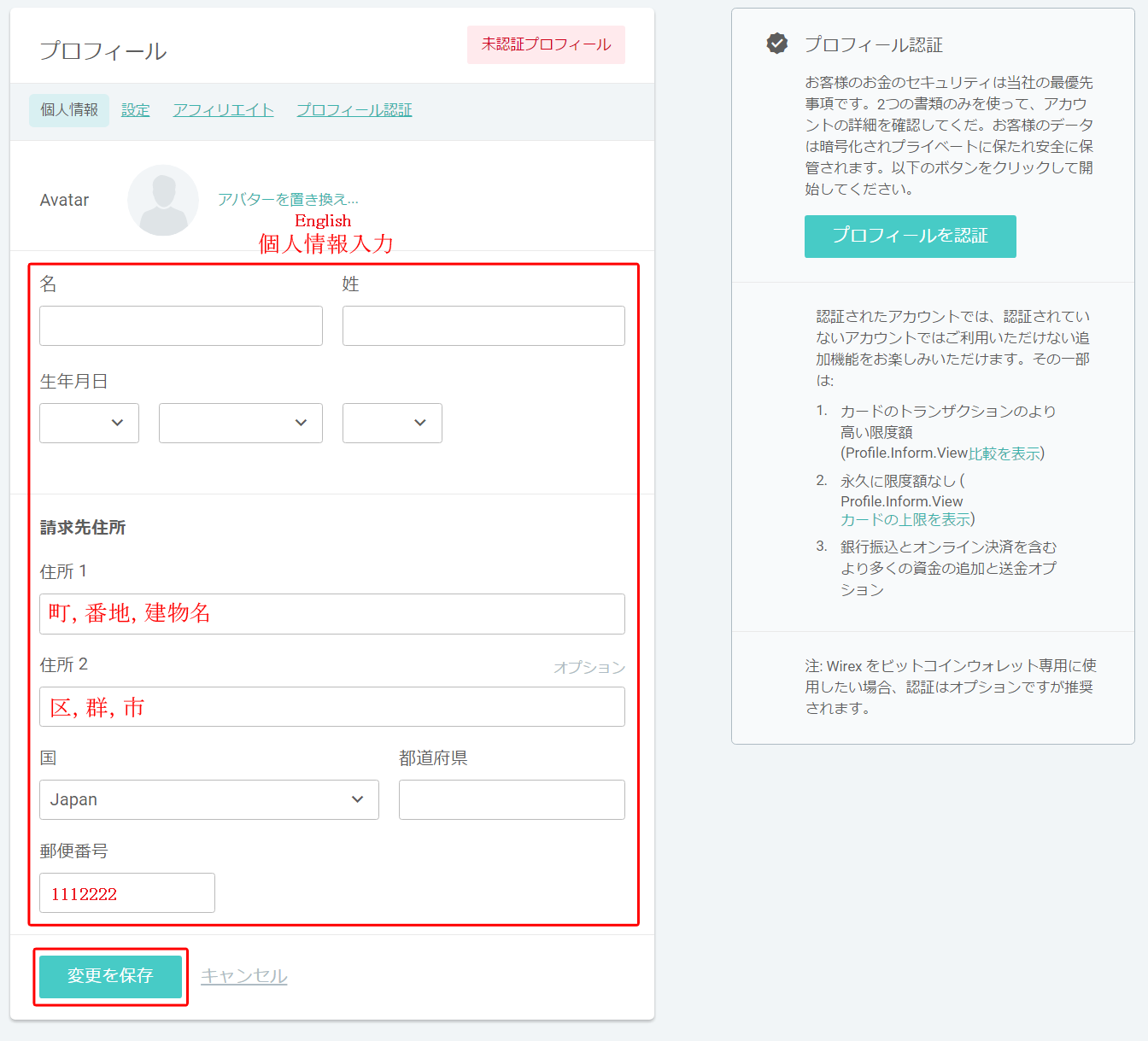Expand the middle birth date dropdown
The width and height of the screenshot is (1148, 1041).
(240, 423)
